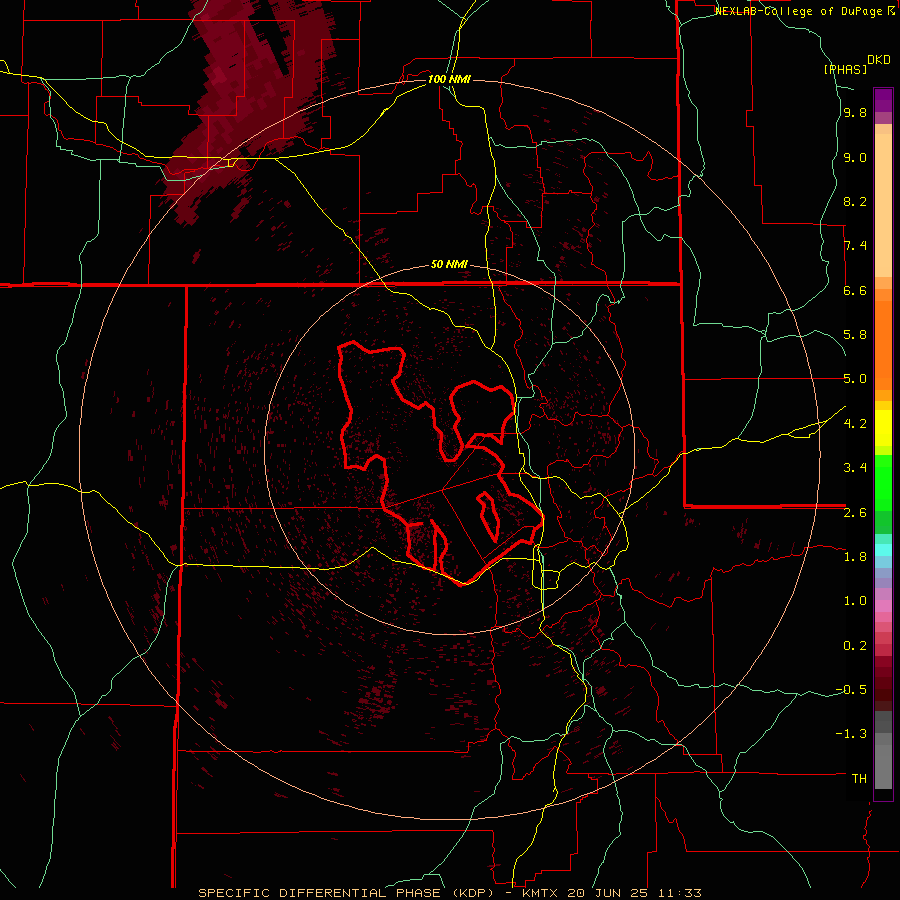This screenshot has width=900, height=900.
Task: Click the "DKD" label above the color scale
Action: coord(879,60)
